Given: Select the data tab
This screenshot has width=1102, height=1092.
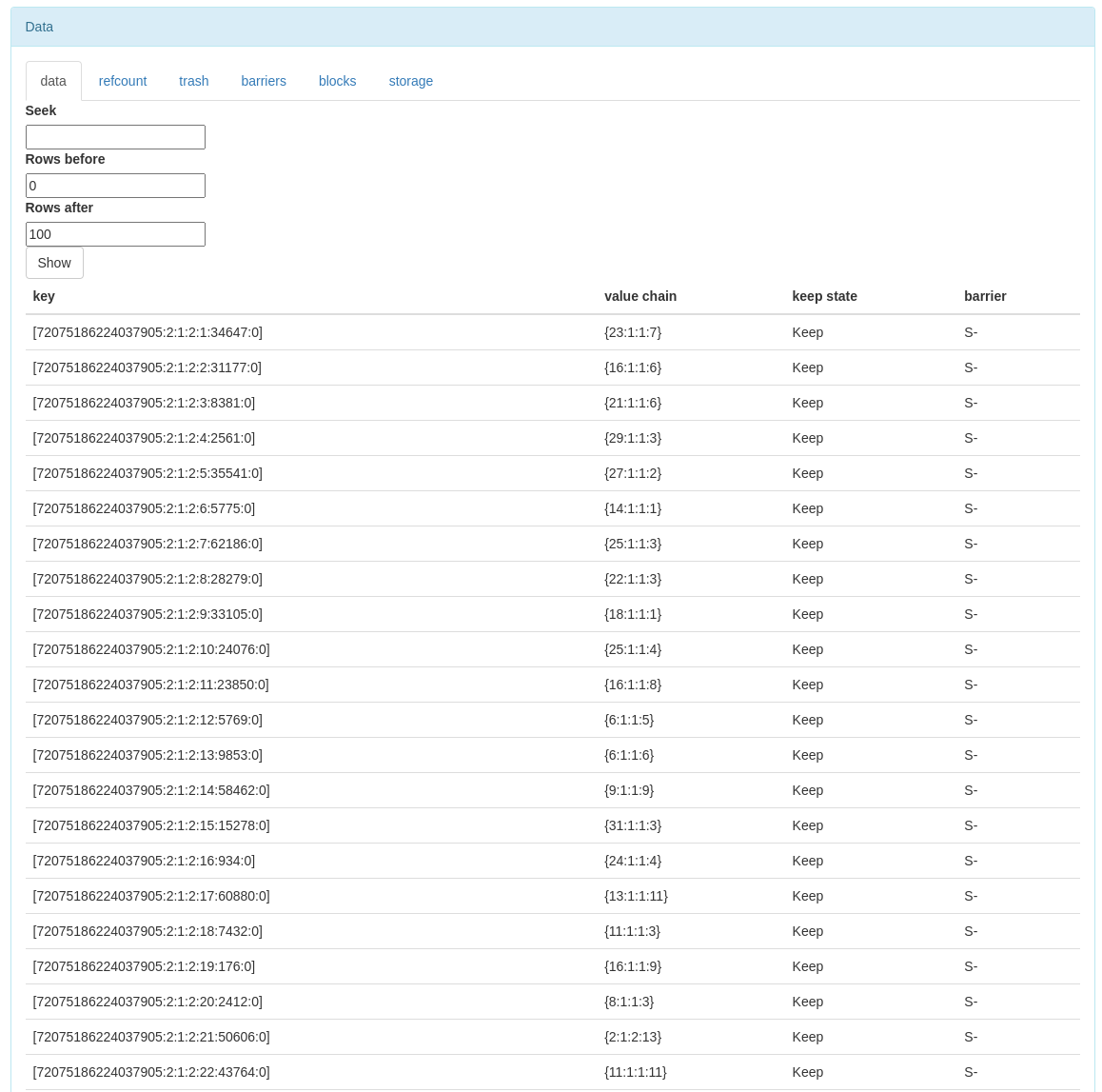Looking at the screenshot, I should coord(53,81).
